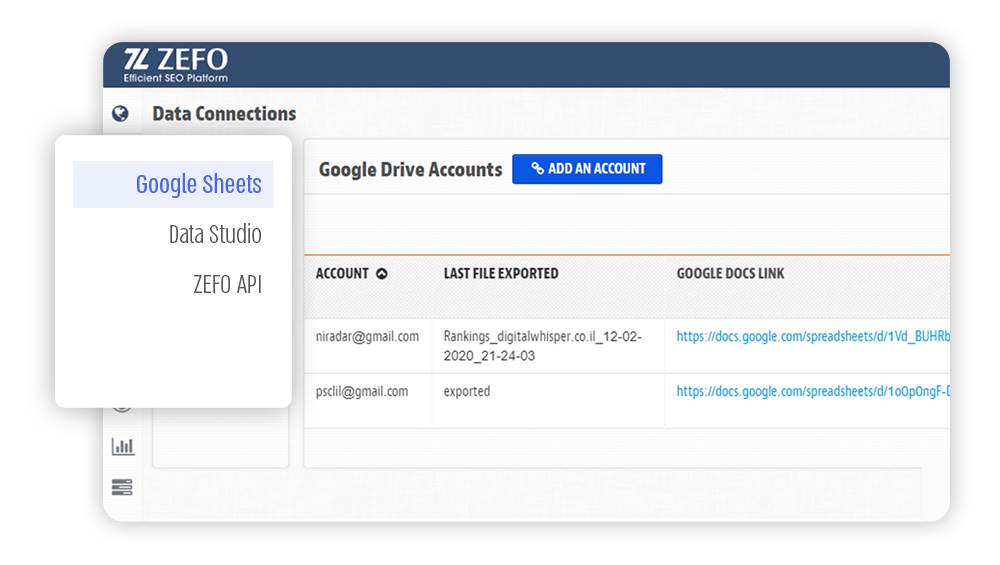Screen dimensions: 1000x565
Task: Open the globe icon in sidebar
Action: point(120,114)
